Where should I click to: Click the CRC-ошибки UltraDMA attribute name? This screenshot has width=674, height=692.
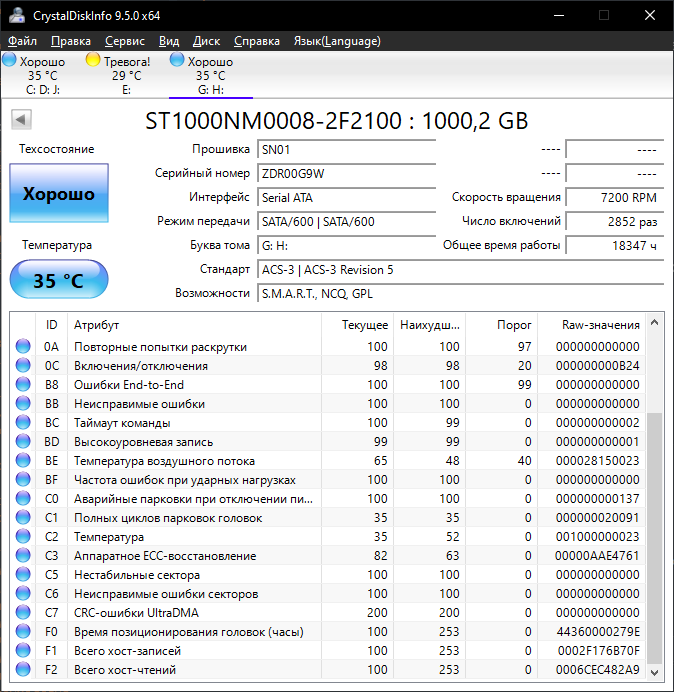coord(136,613)
